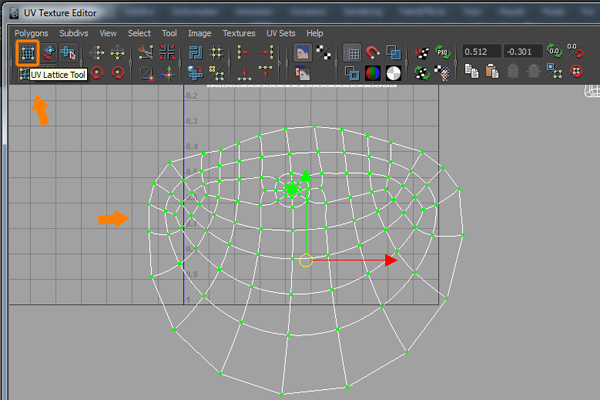Open the Subdivs menu
The width and height of the screenshot is (600, 400).
click(x=73, y=33)
